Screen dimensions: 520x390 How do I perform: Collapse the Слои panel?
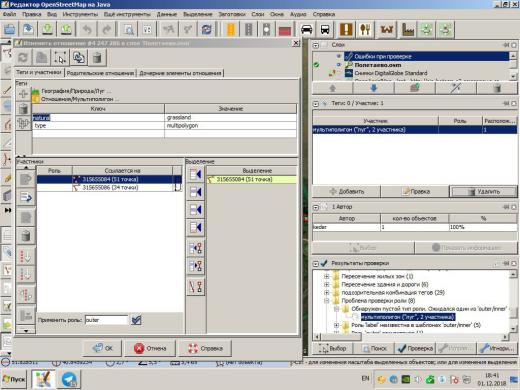tap(316, 45)
